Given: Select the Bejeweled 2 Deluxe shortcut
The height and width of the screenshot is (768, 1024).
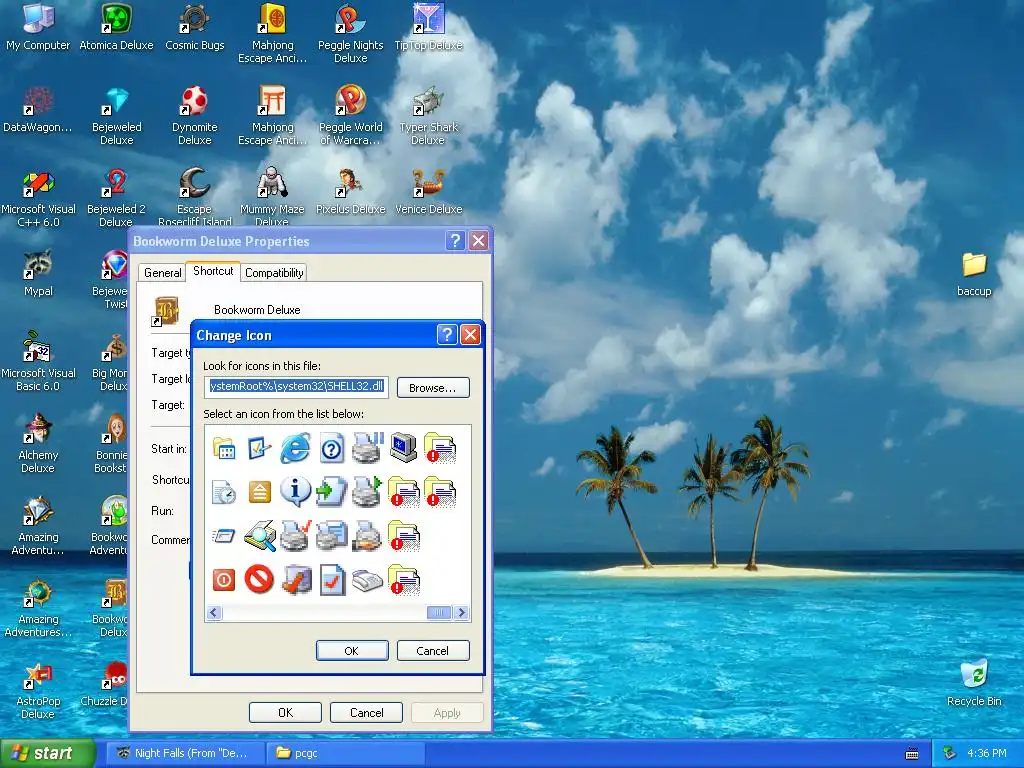Looking at the screenshot, I should 116,199.
